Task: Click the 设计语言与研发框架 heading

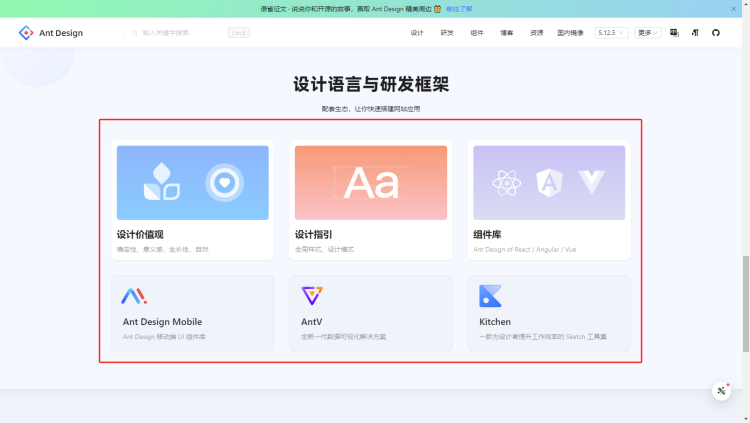Action: [x=371, y=84]
